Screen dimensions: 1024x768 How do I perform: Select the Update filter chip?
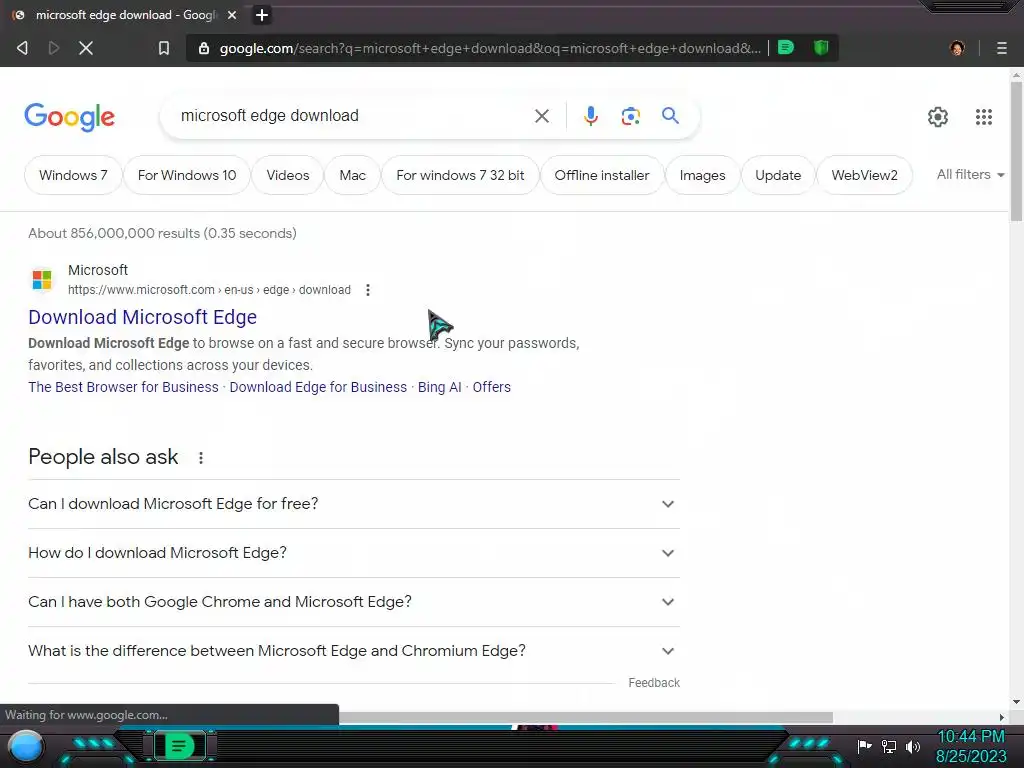(778, 175)
